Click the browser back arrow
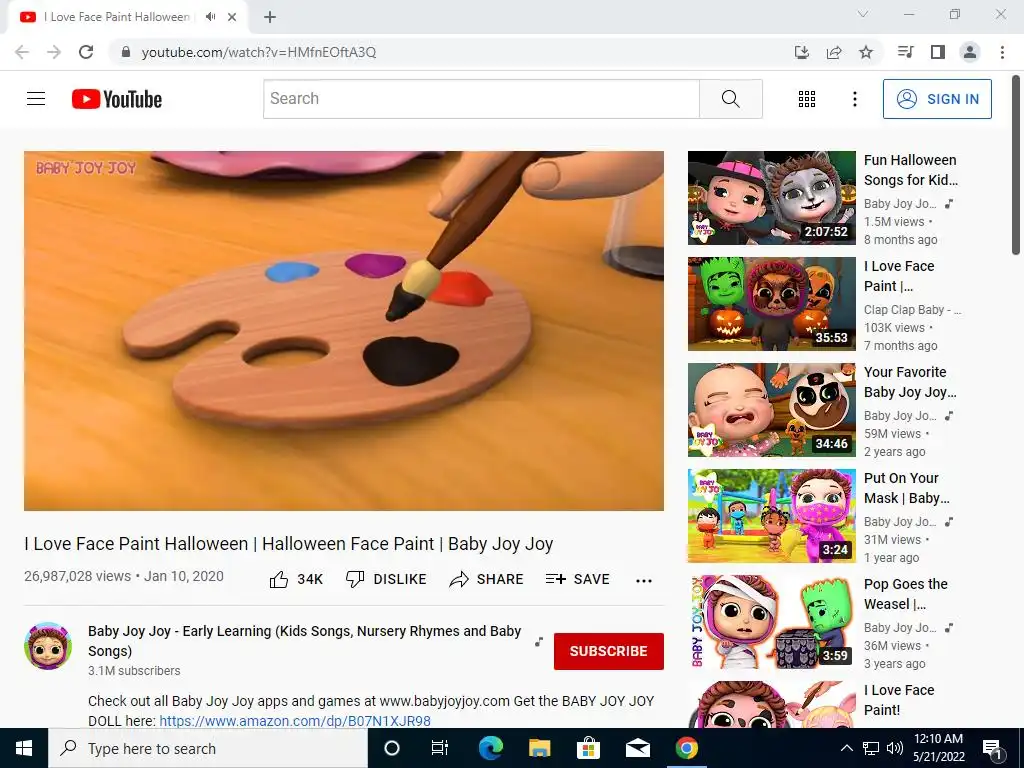The width and height of the screenshot is (1024, 768). point(22,52)
